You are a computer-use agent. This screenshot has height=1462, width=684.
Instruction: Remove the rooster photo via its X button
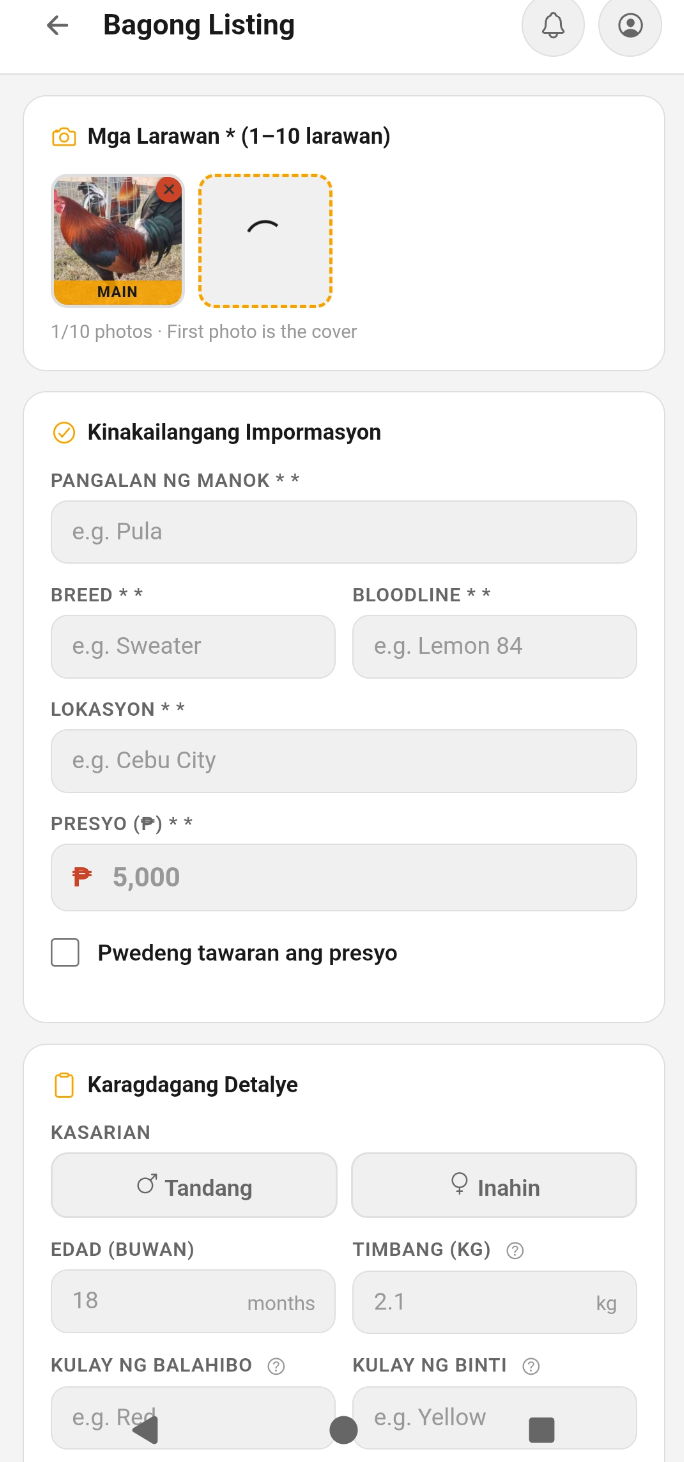point(169,189)
